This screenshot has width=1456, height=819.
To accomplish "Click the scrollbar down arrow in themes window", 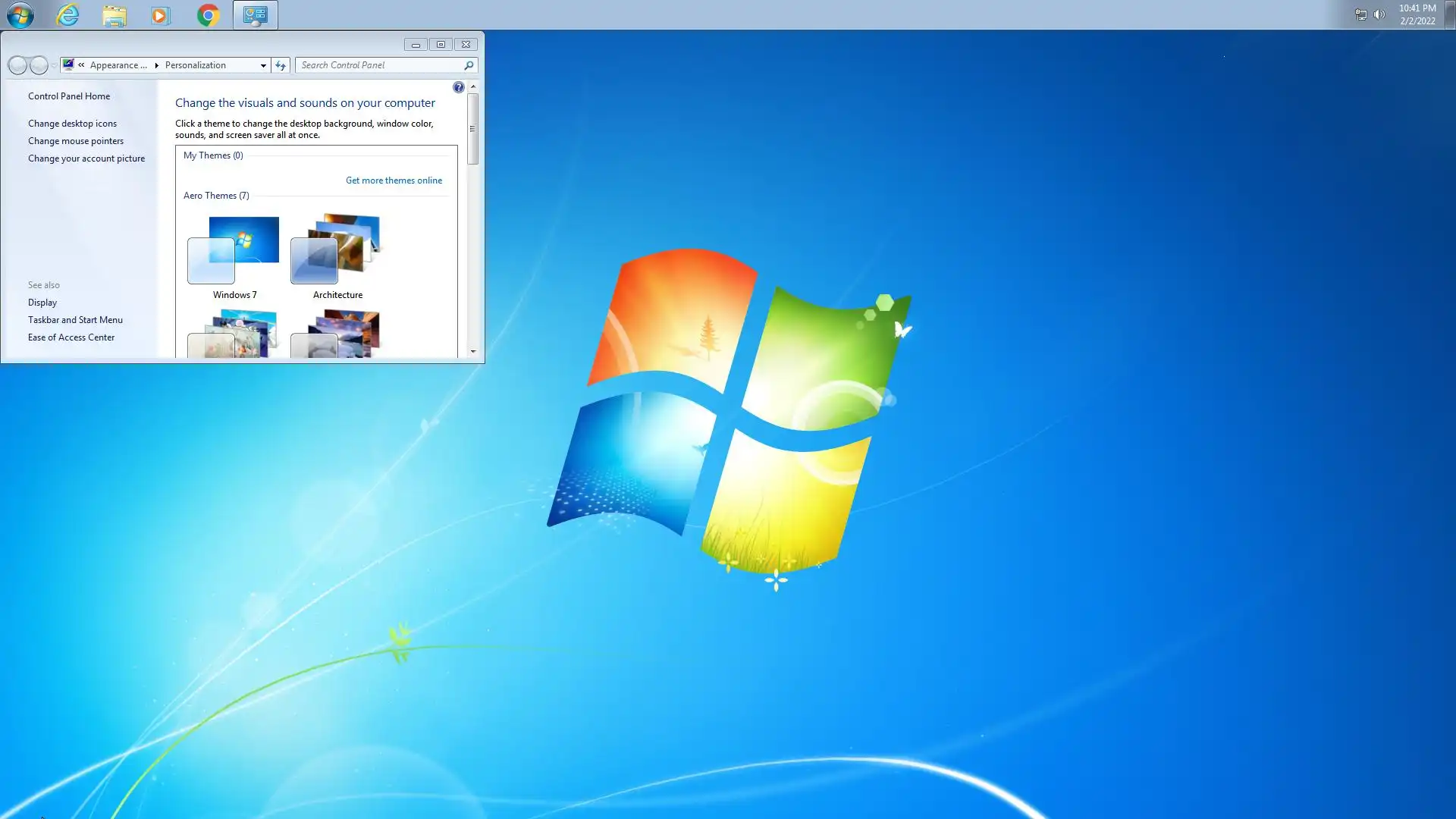I will tap(473, 351).
